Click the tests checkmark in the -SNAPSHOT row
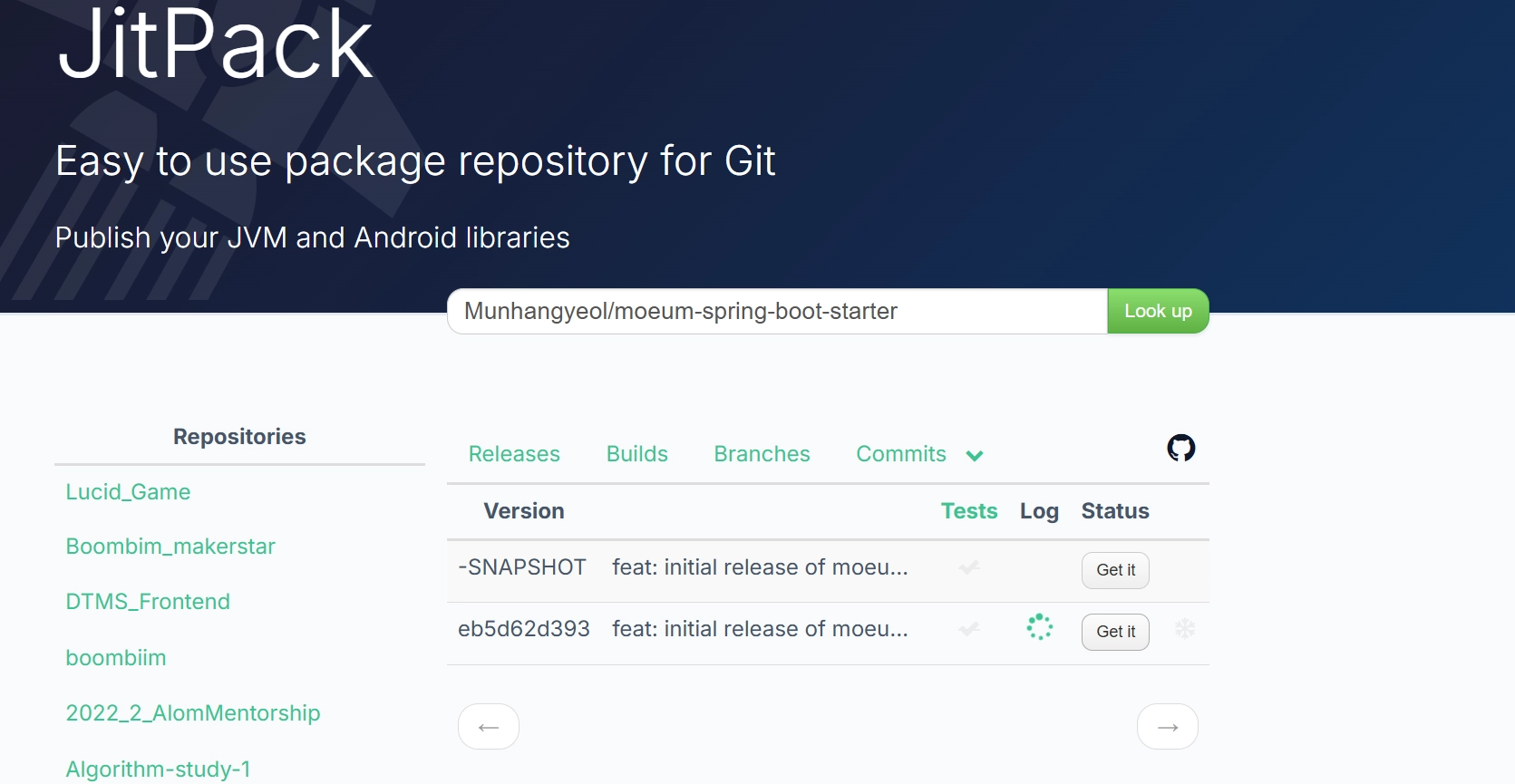The image size is (1515, 784). tap(969, 567)
